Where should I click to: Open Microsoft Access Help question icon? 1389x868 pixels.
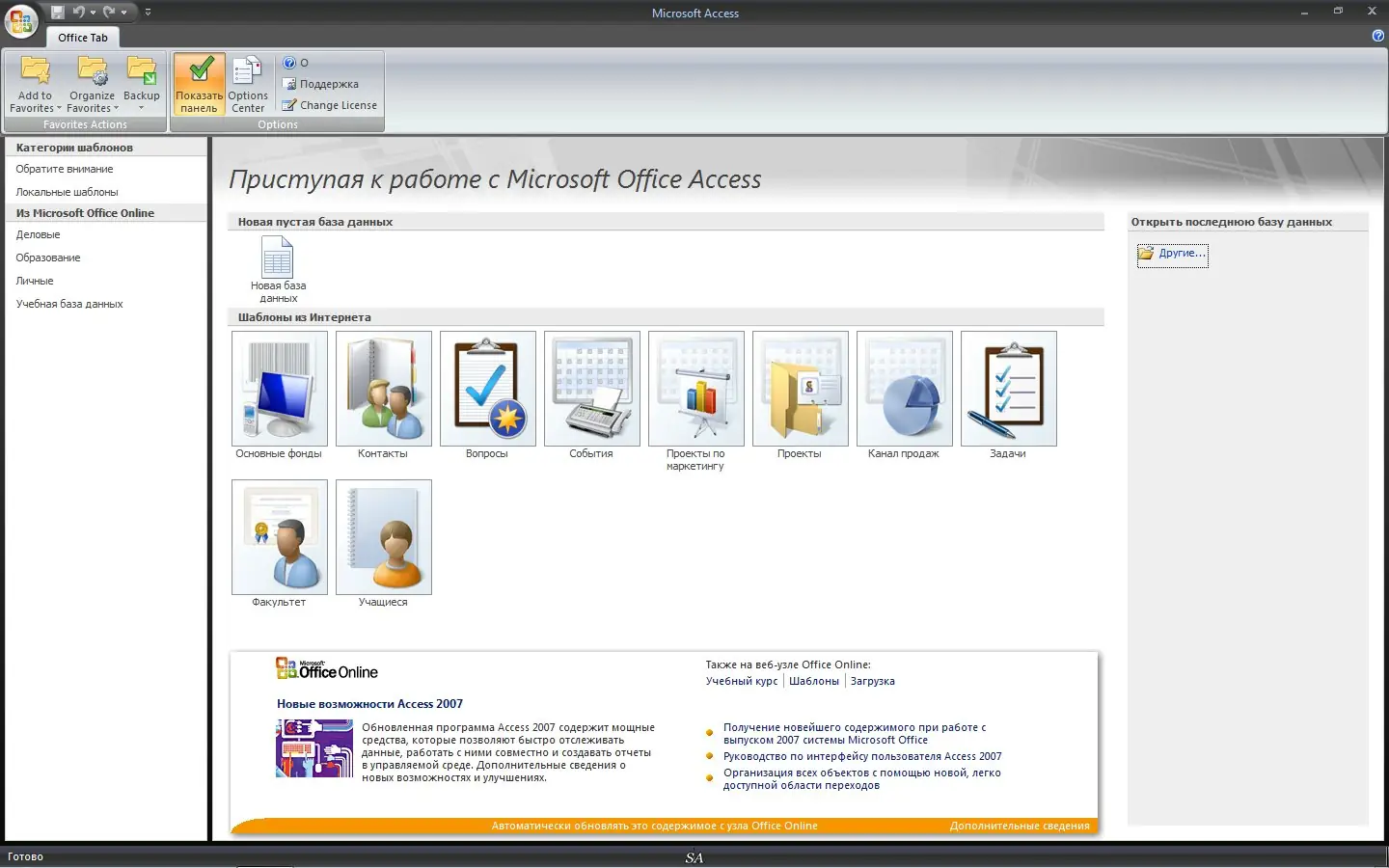[1377, 36]
